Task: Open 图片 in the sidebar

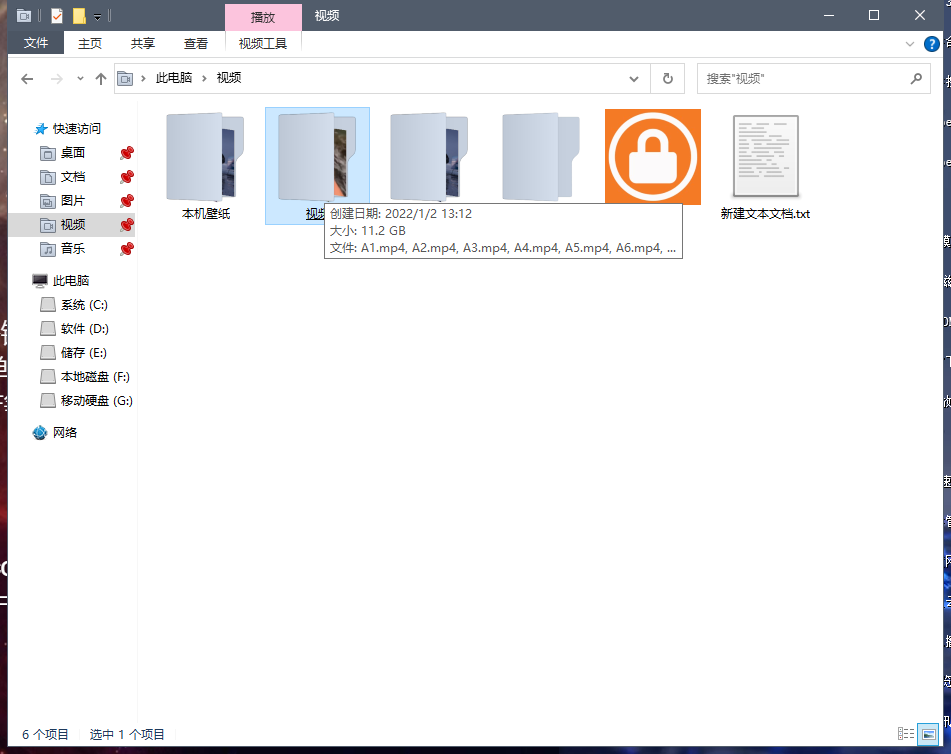Action: pyautogui.click(x=72, y=201)
